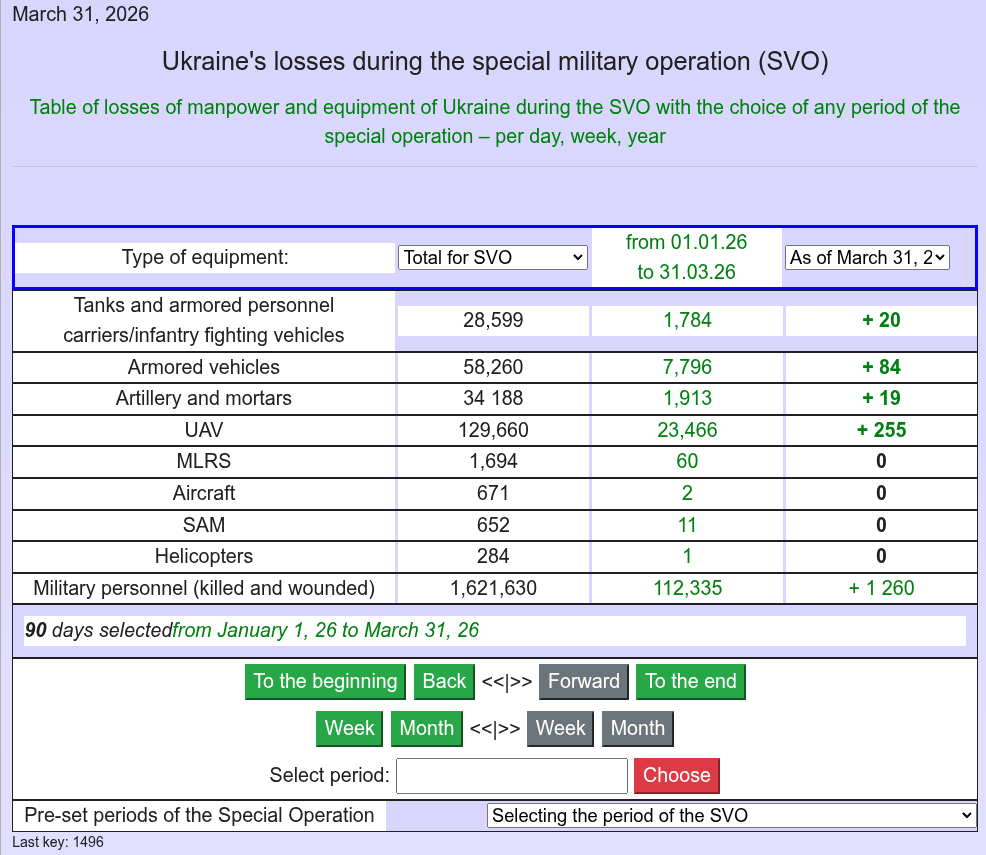
Task: Click the green 'Table of losses of manpower' subtitle
Action: tap(495, 122)
